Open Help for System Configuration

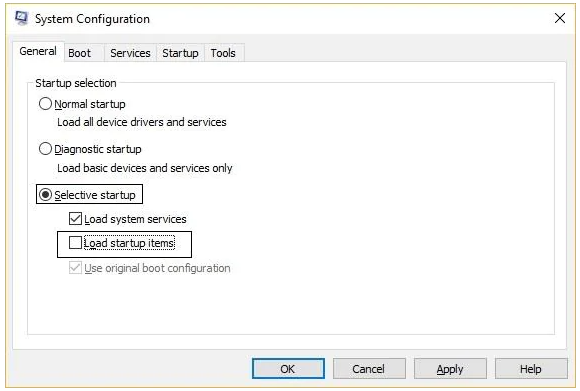pos(531,368)
